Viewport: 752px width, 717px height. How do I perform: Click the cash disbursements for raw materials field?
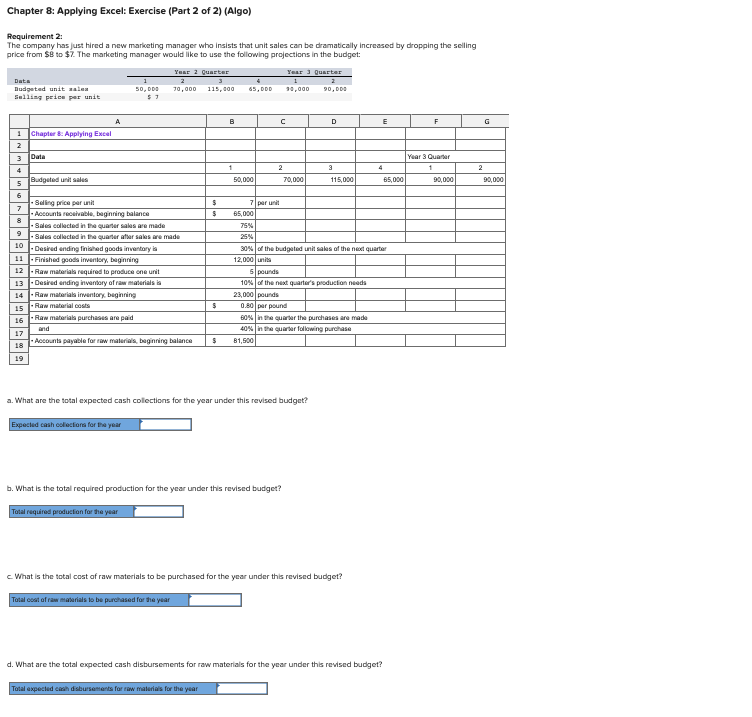click(242, 689)
